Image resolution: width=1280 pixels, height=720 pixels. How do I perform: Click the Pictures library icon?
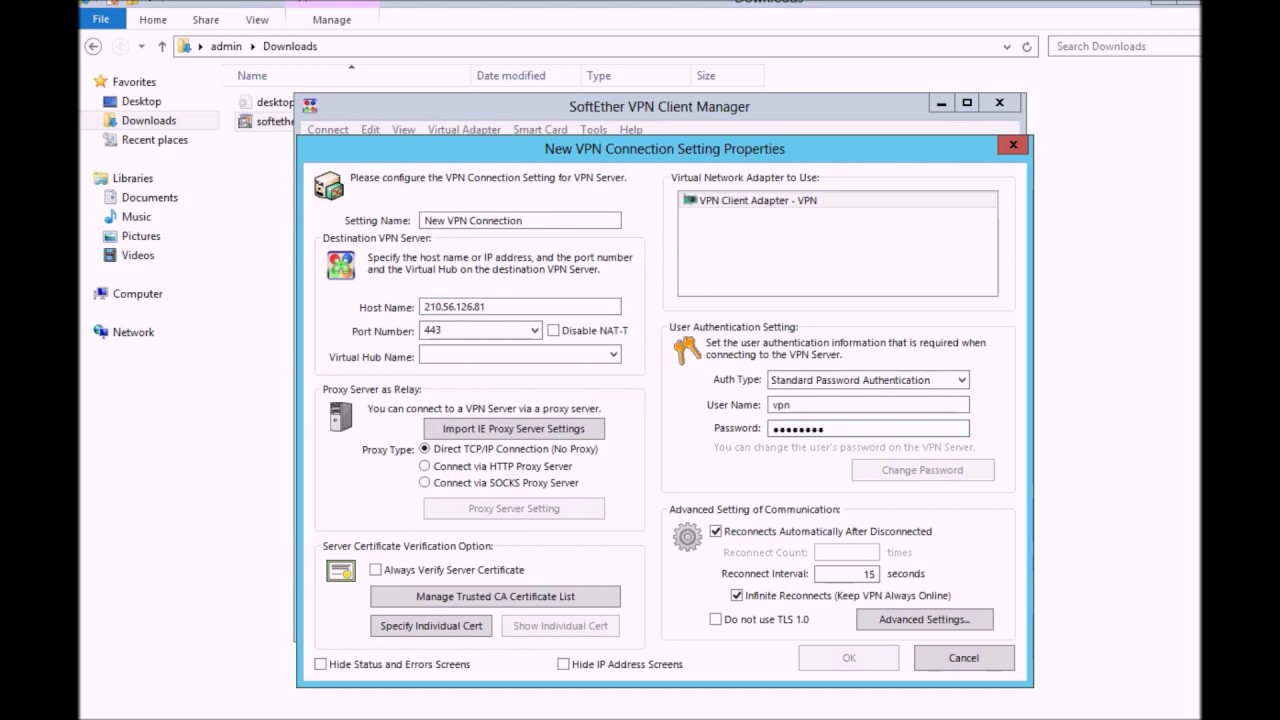tap(112, 236)
